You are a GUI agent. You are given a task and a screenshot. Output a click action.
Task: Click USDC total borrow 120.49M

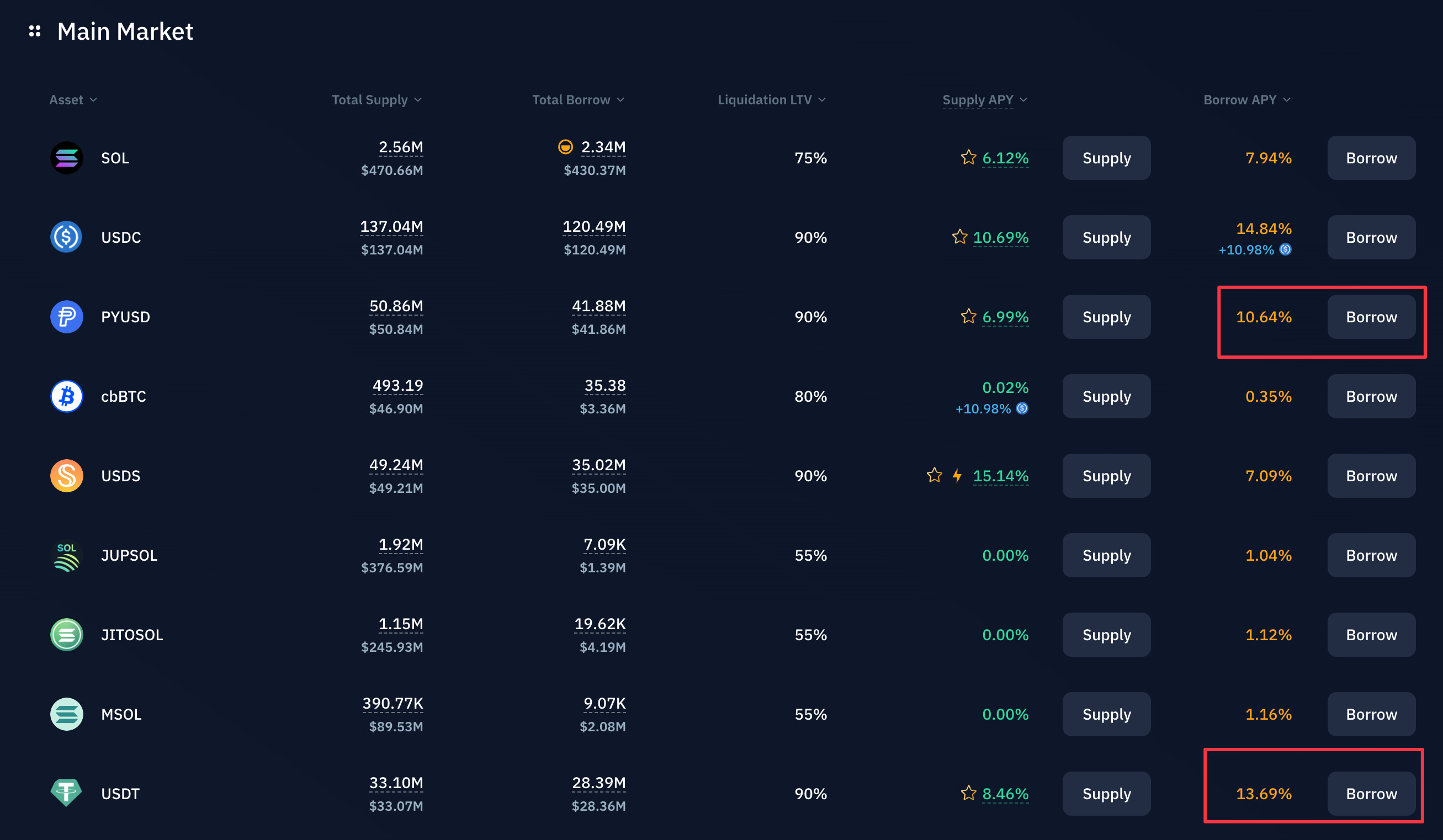[x=594, y=227]
